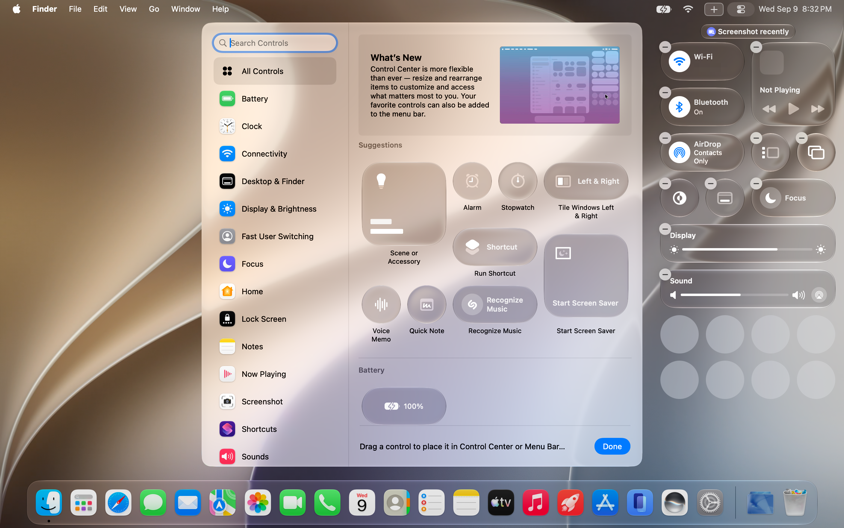Select the Scene or Accessory control tile
The height and width of the screenshot is (528, 844).
(x=404, y=204)
